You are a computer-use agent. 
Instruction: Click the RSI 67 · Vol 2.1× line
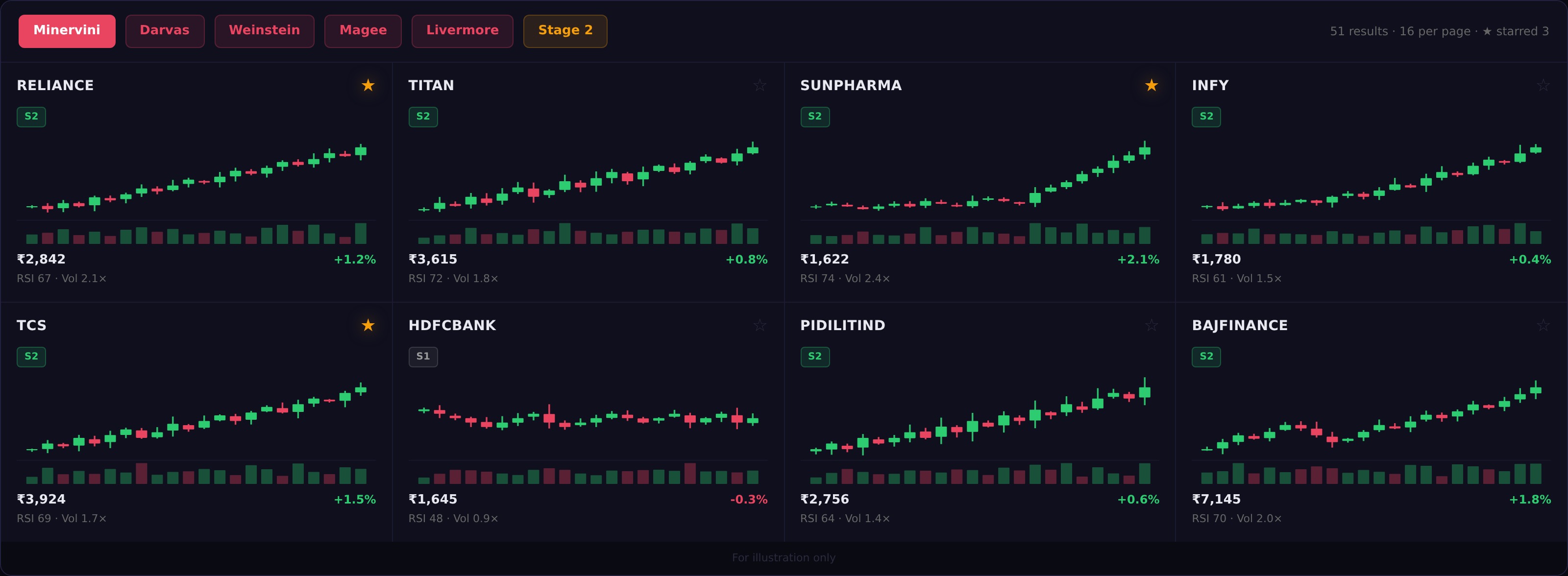61,279
